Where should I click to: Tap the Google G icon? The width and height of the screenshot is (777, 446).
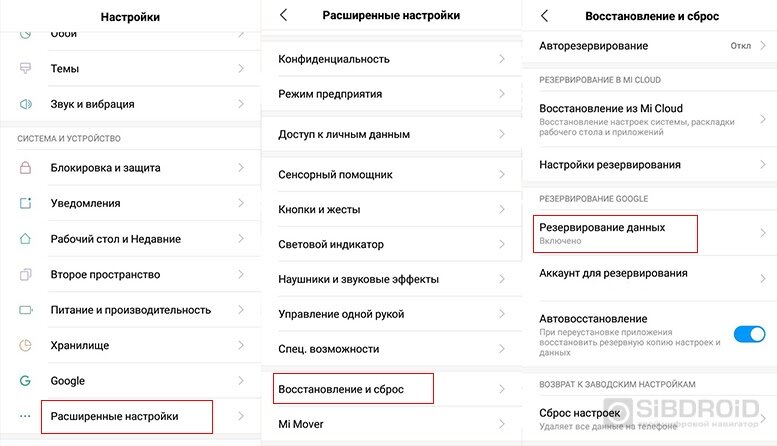coord(26,381)
